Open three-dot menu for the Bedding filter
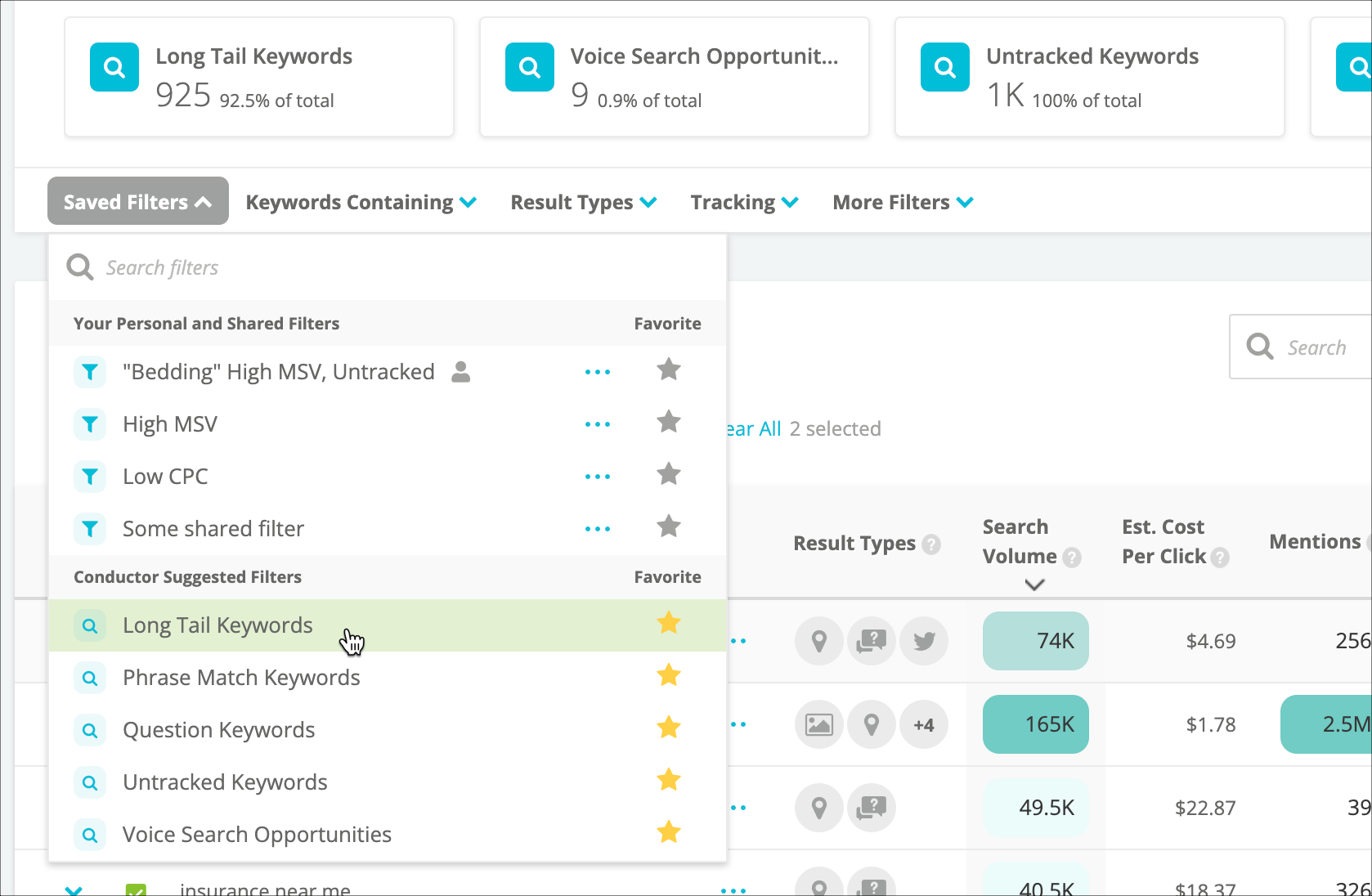Image resolution: width=1372 pixels, height=896 pixels. click(598, 372)
